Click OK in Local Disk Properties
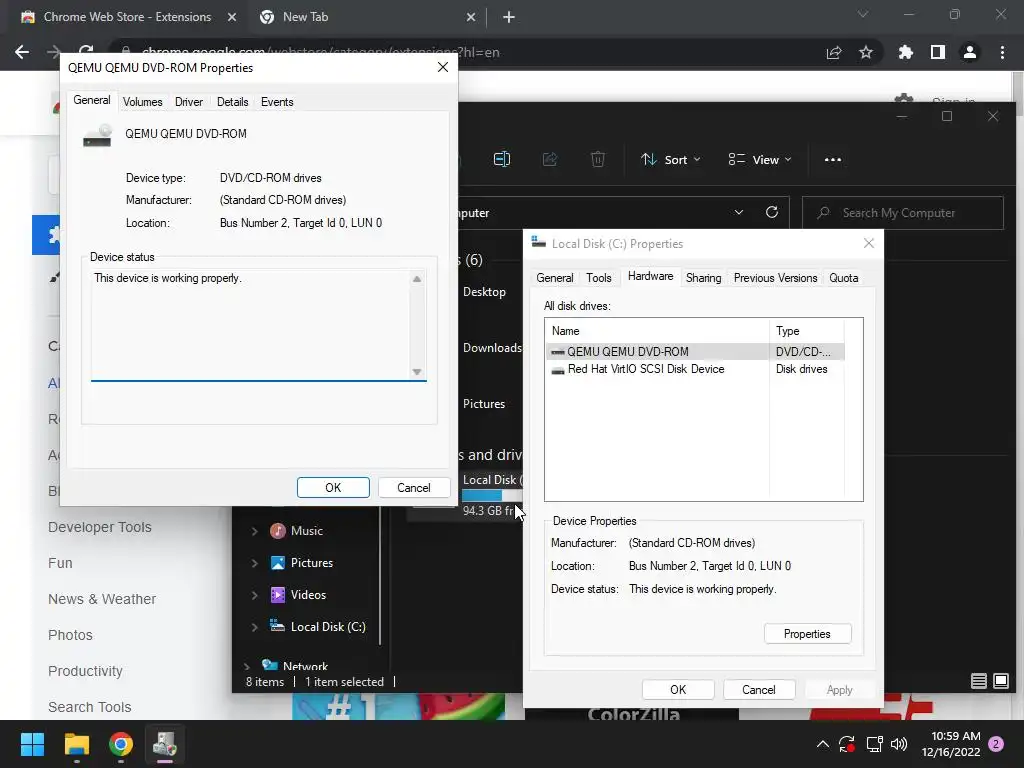This screenshot has height=768, width=1024. (678, 690)
